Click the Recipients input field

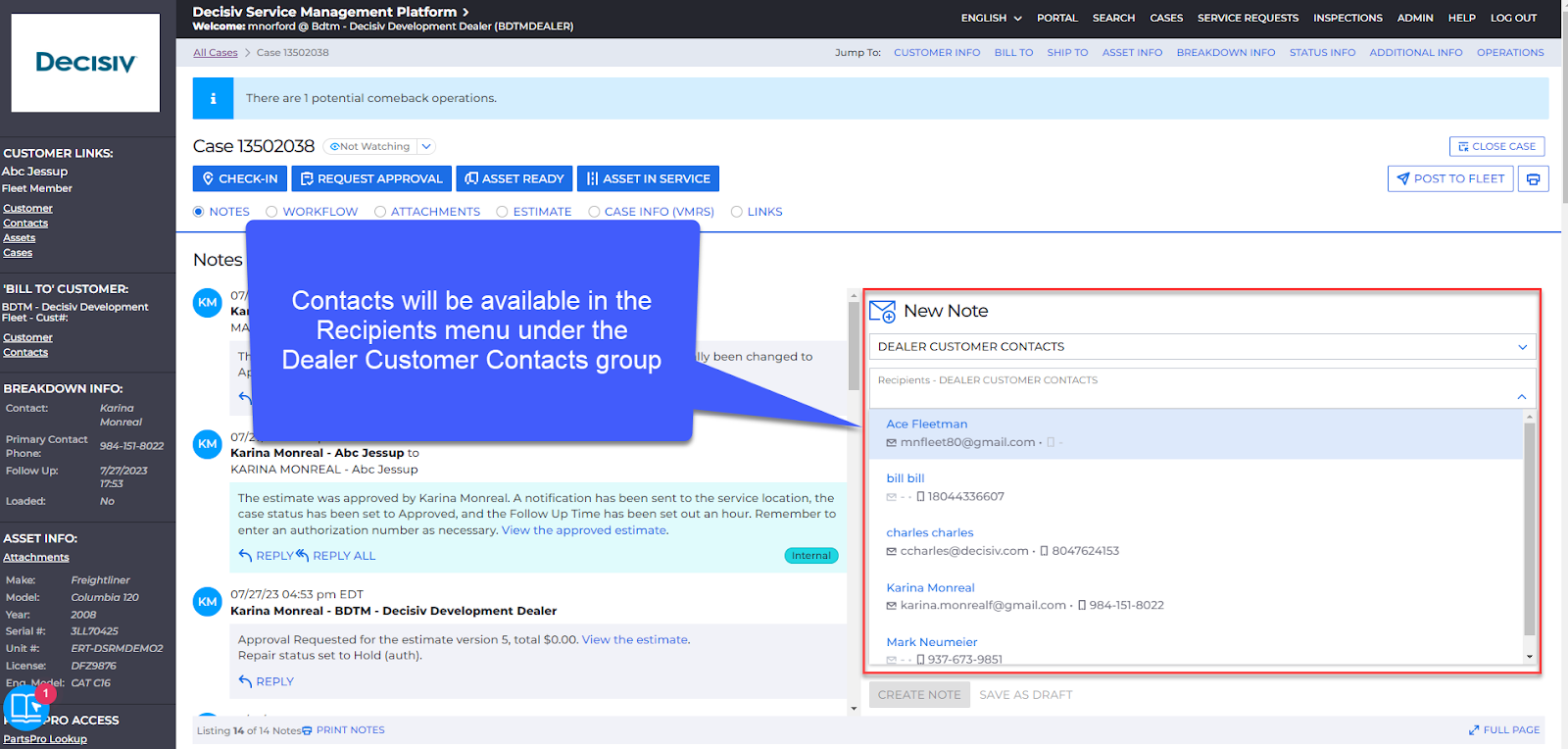(x=1202, y=388)
